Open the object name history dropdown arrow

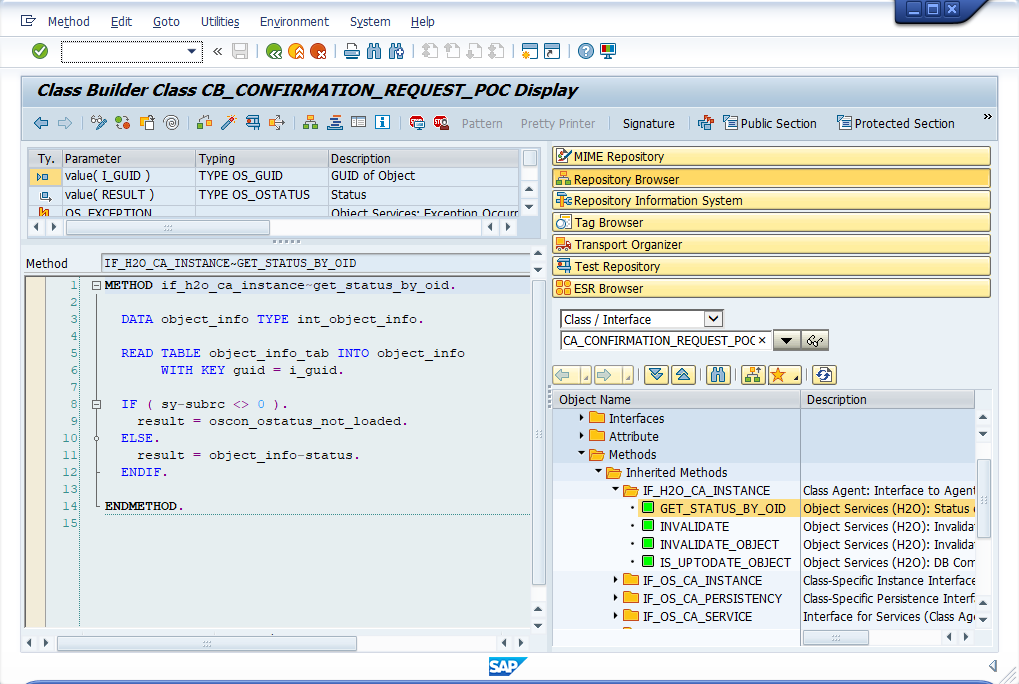coord(786,340)
